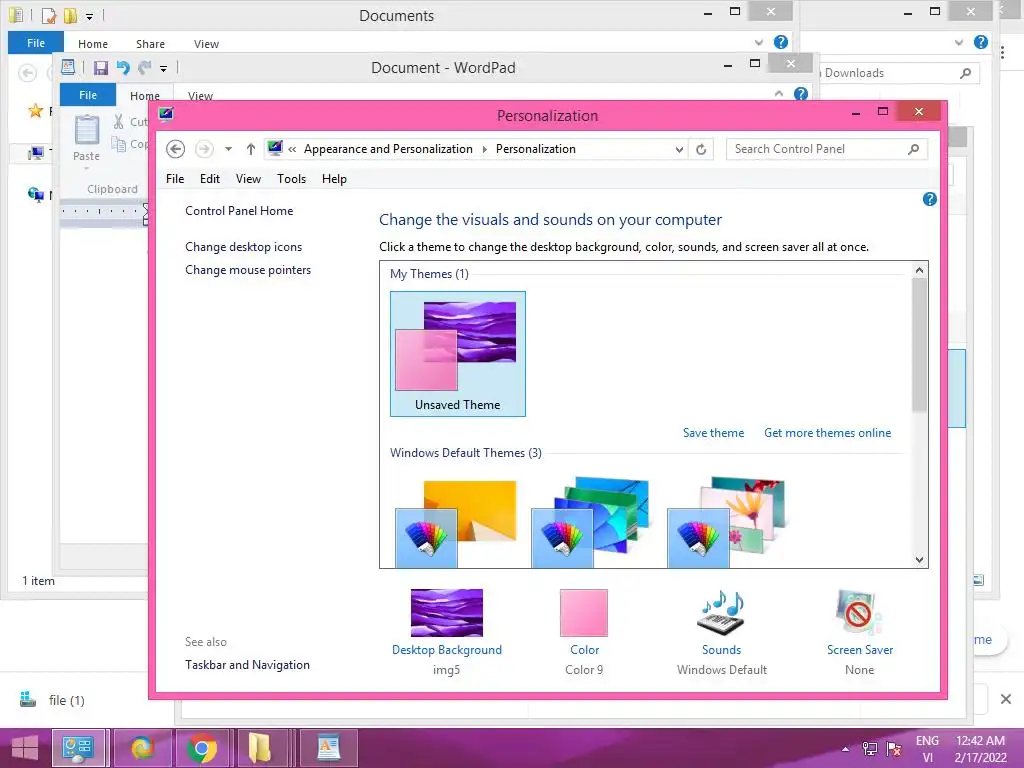
Task: Select the blue lines default theme
Action: pyautogui.click(x=591, y=523)
